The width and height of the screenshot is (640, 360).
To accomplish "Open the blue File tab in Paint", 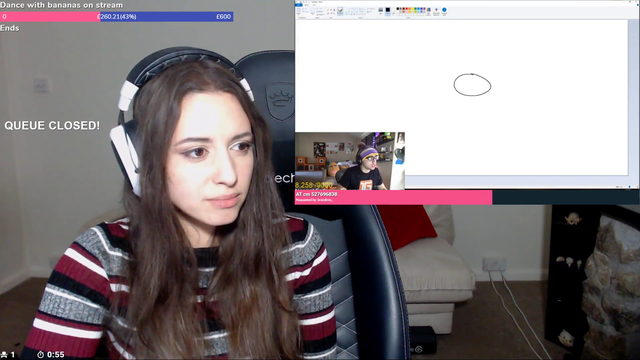I will coord(299,5).
